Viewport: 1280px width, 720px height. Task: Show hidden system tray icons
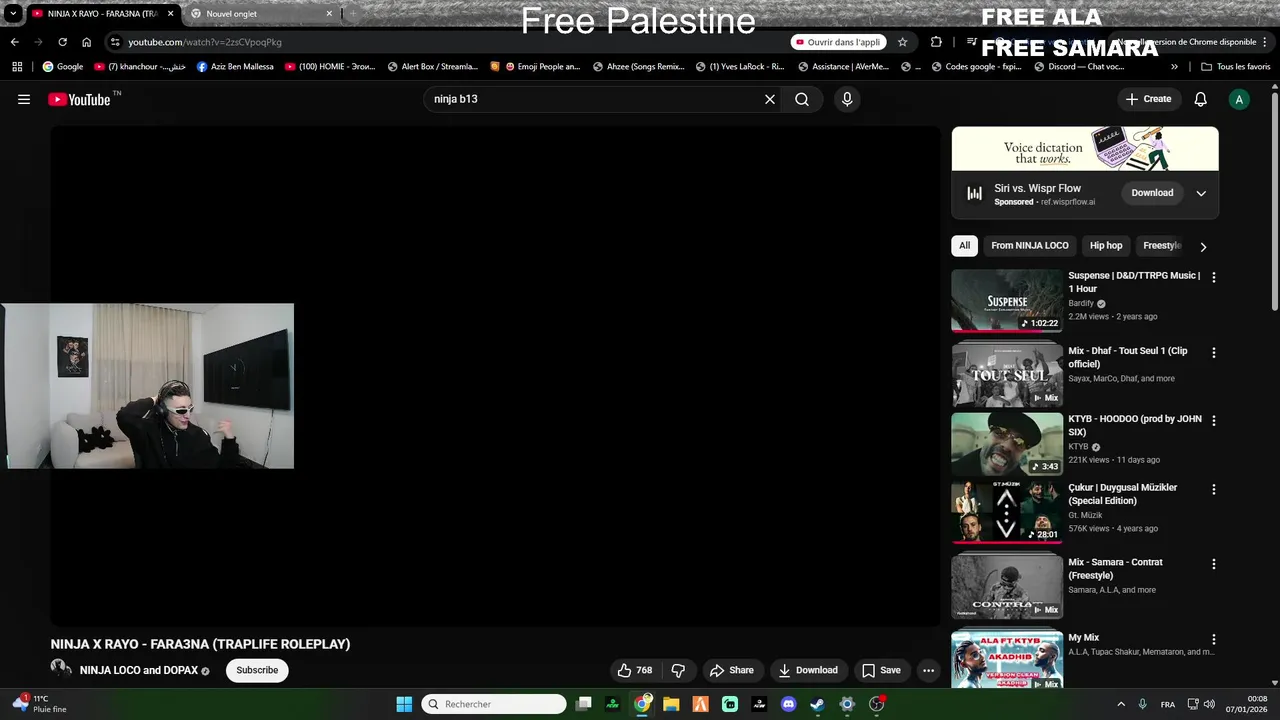point(1120,704)
